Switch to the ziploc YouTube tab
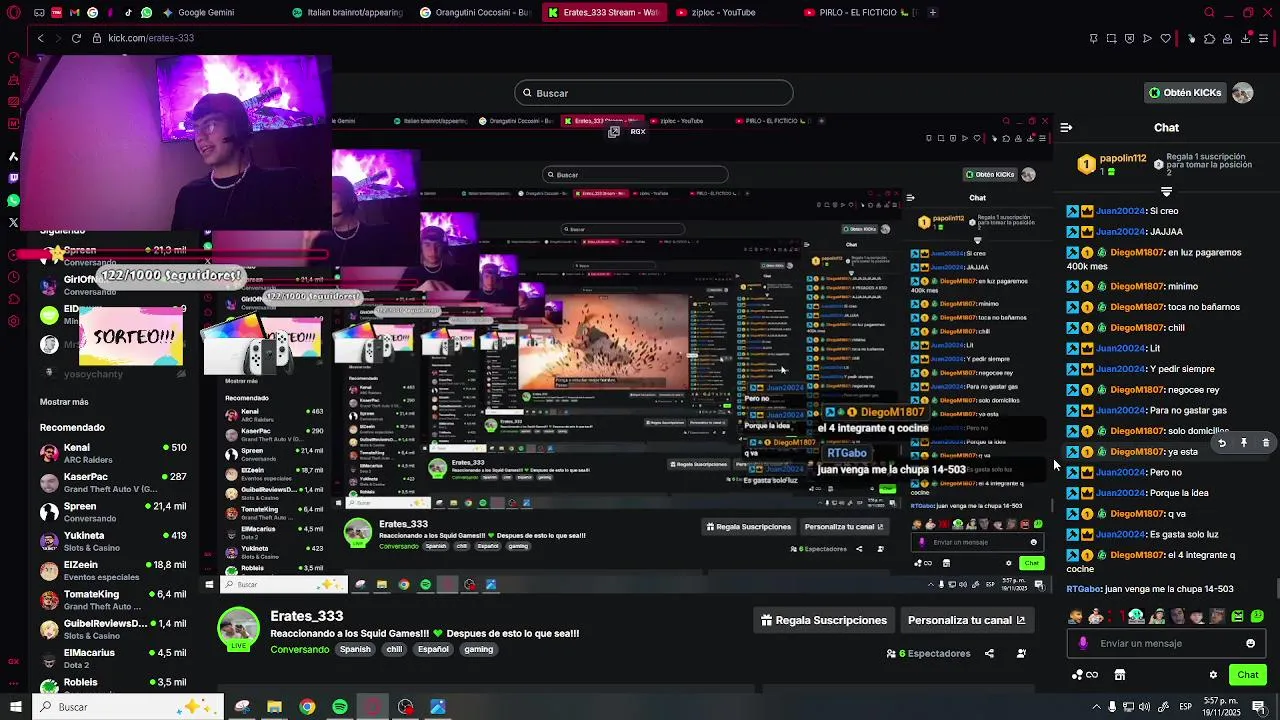The width and height of the screenshot is (1280, 720). (x=731, y=12)
